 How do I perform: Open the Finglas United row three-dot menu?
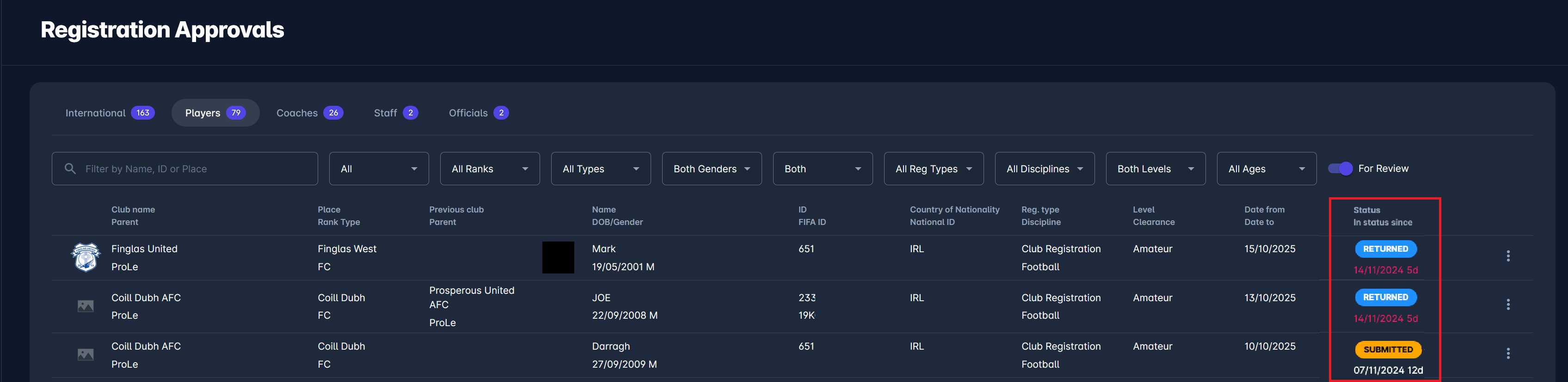(x=1507, y=256)
